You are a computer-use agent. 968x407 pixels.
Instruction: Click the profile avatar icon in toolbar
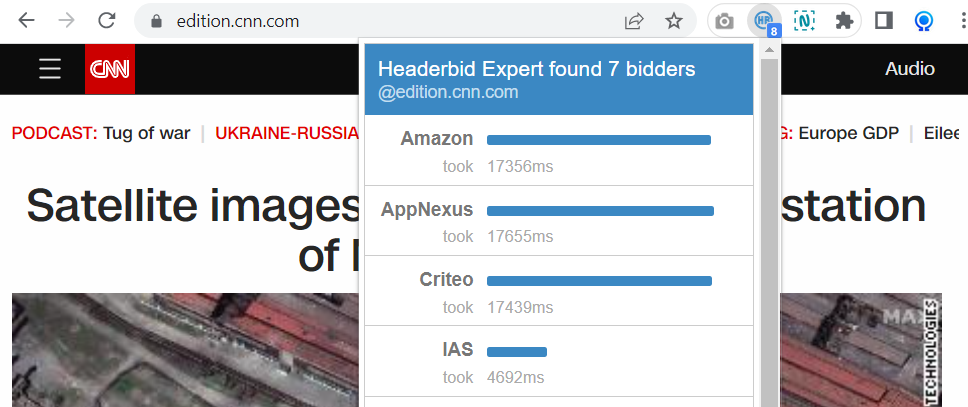pyautogui.click(x=924, y=22)
